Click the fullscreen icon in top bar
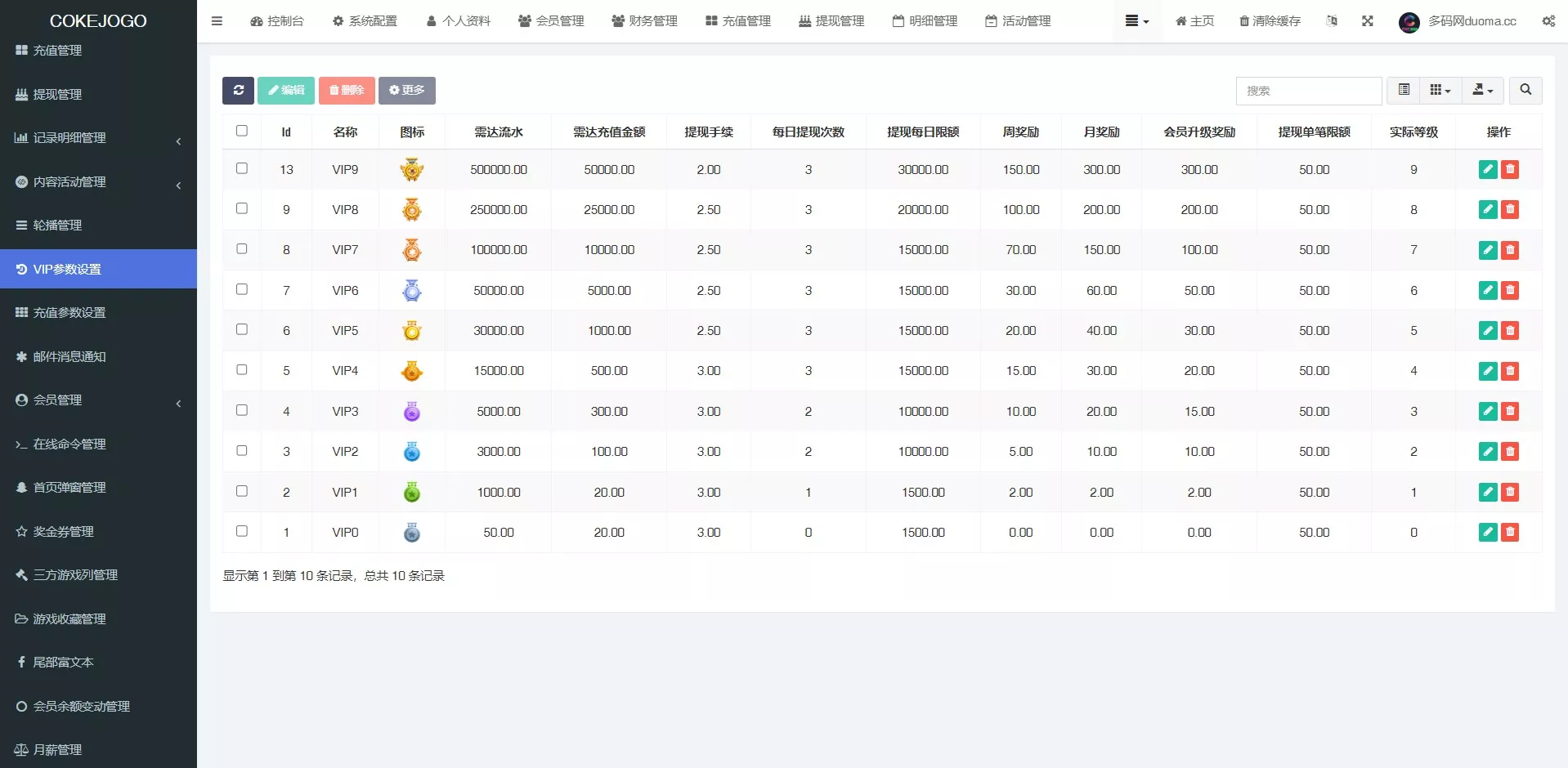This screenshot has width=1568, height=768. click(x=1368, y=21)
